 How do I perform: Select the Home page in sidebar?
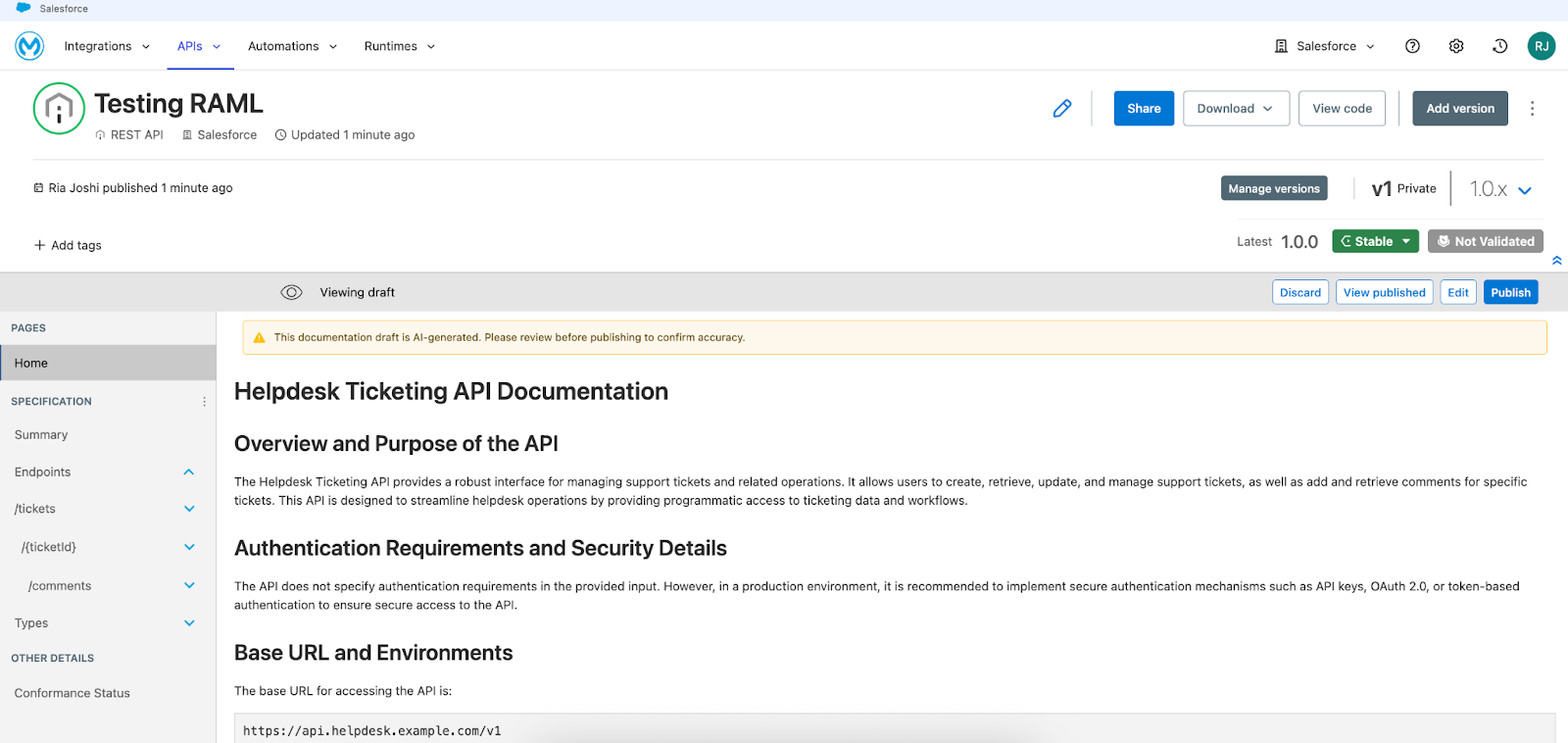pyautogui.click(x=108, y=363)
